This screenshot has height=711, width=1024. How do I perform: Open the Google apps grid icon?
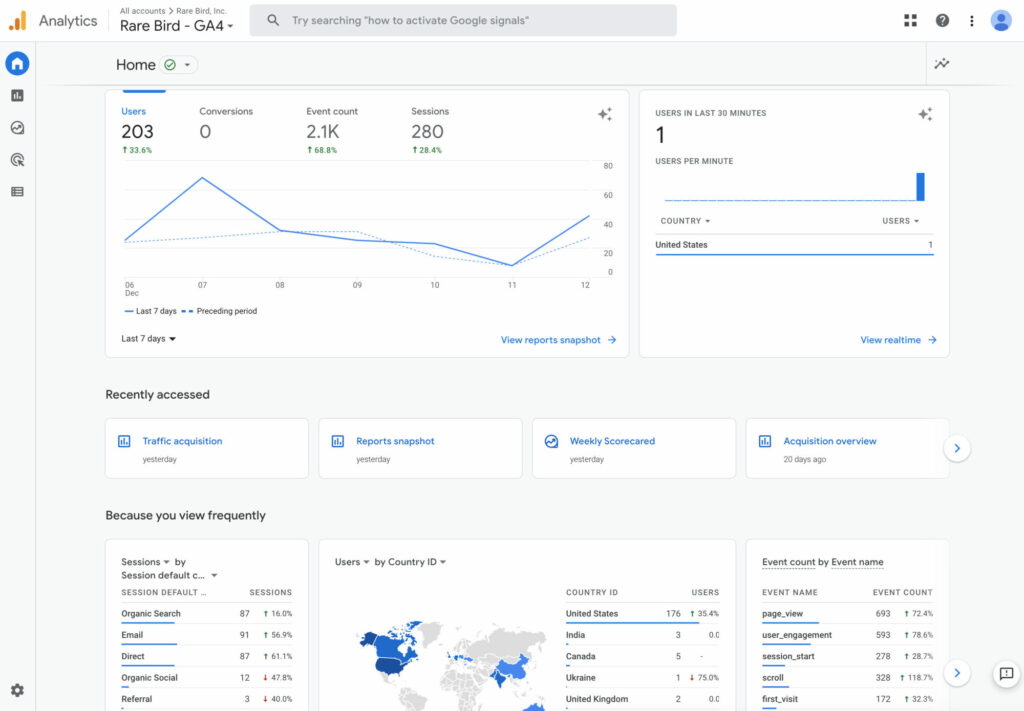click(910, 20)
